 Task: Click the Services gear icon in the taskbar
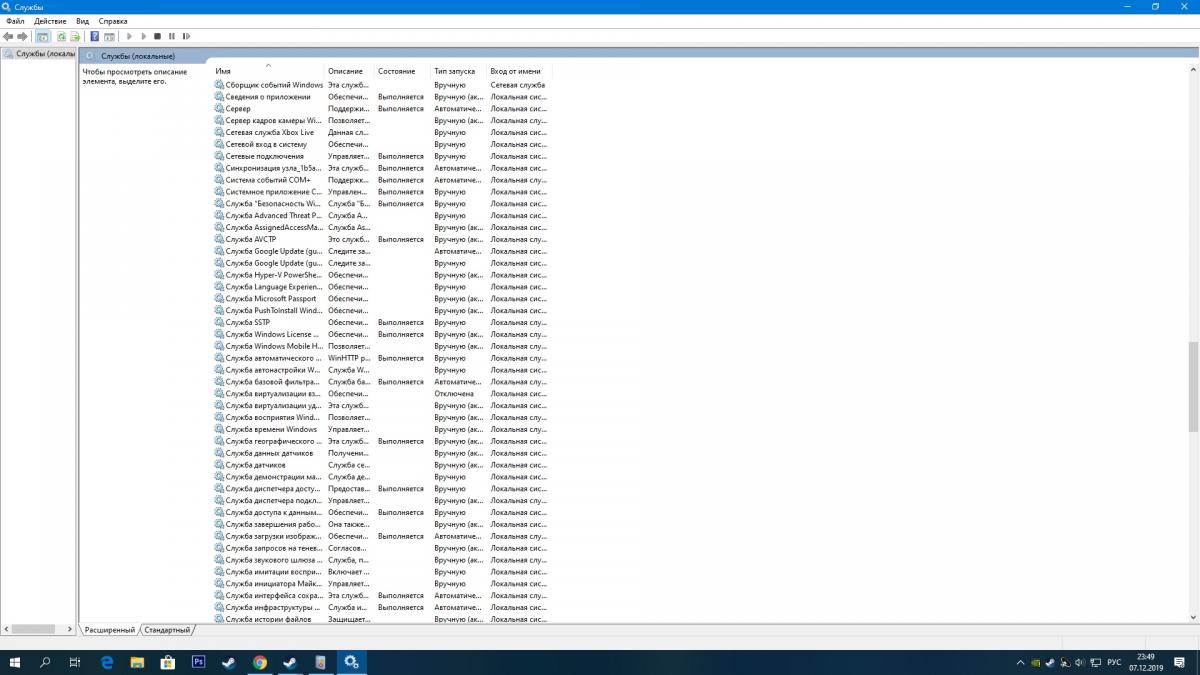point(351,662)
